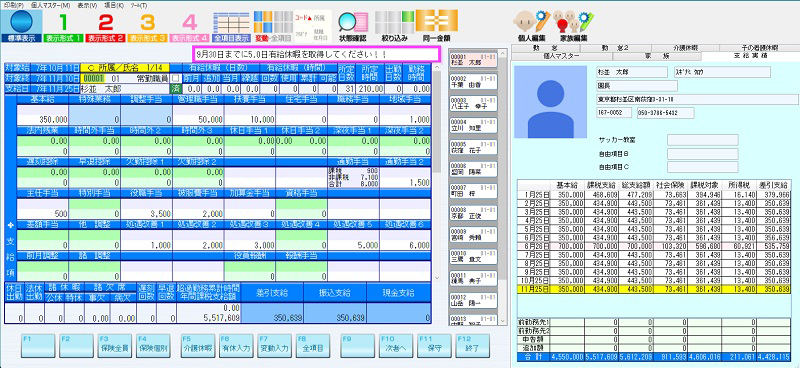Expand 支給項 section with plus sign

pos(10,225)
